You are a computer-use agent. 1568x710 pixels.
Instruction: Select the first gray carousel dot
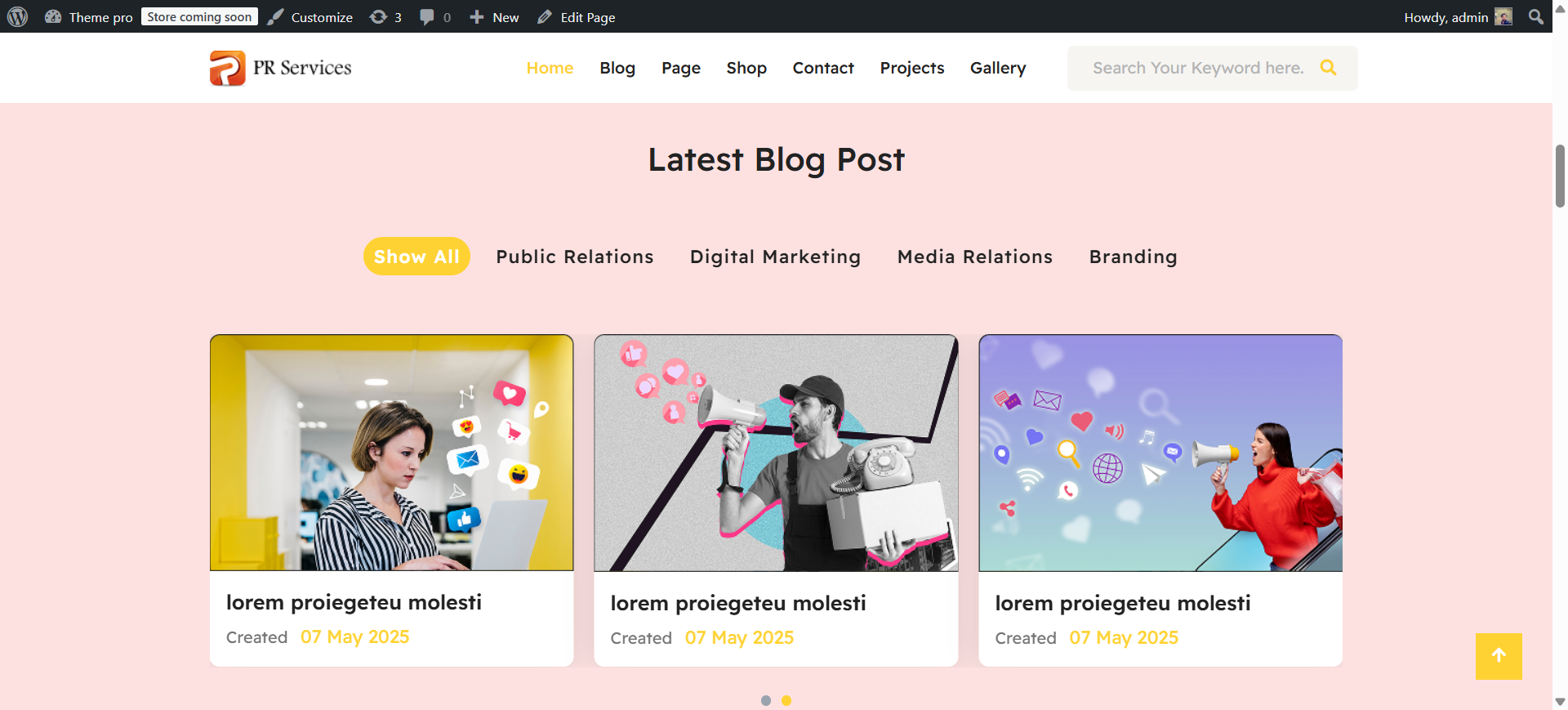coord(765,700)
